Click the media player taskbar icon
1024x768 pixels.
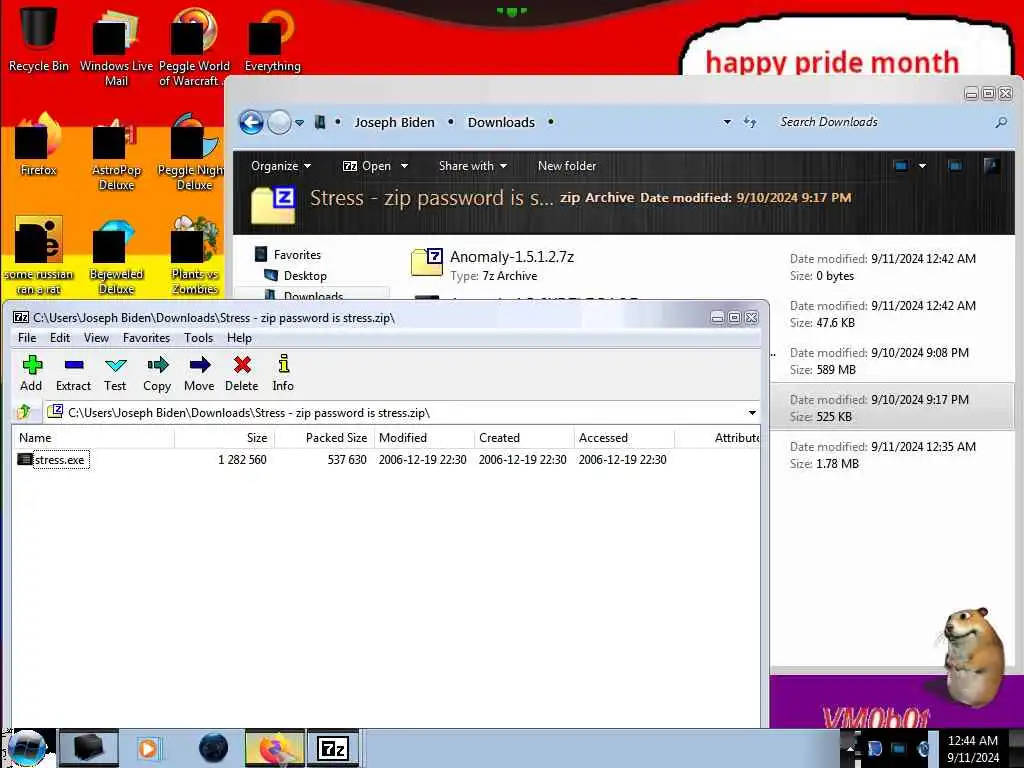click(148, 748)
